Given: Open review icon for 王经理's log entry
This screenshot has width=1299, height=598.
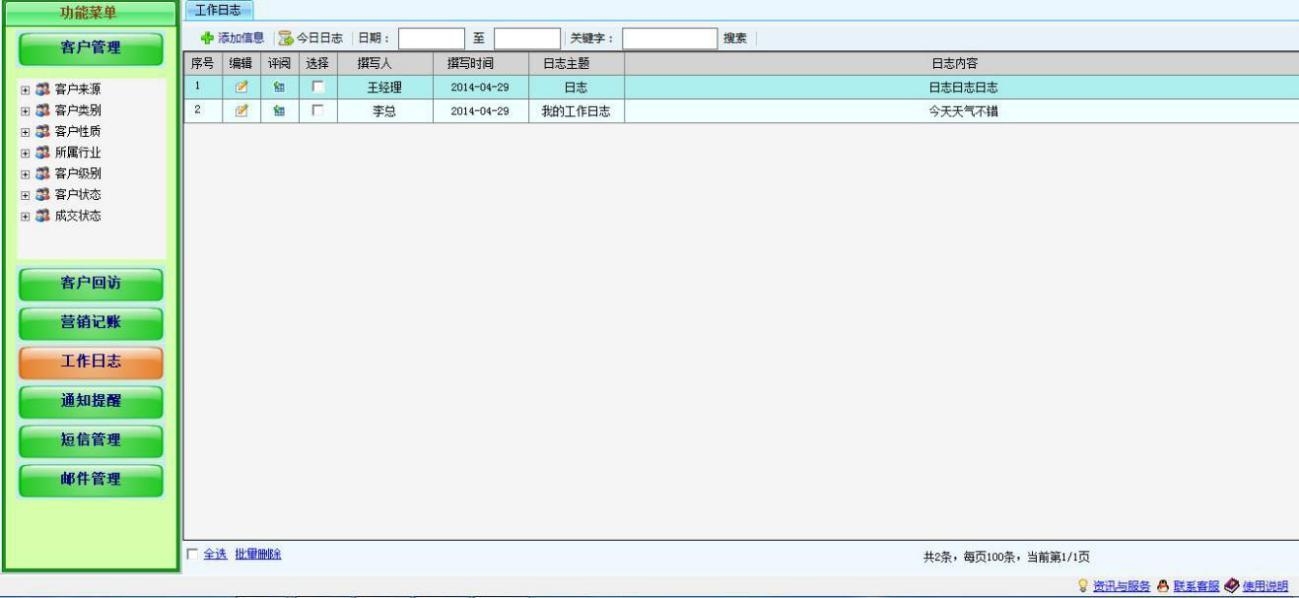Looking at the screenshot, I should 279,87.
